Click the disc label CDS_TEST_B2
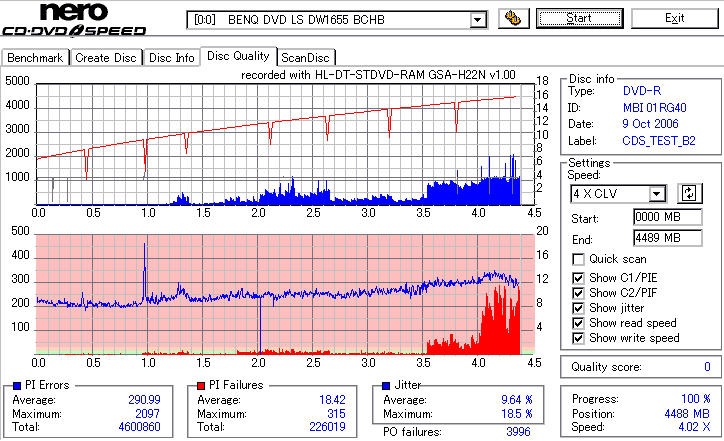This screenshot has height=441, width=724. 659,141
